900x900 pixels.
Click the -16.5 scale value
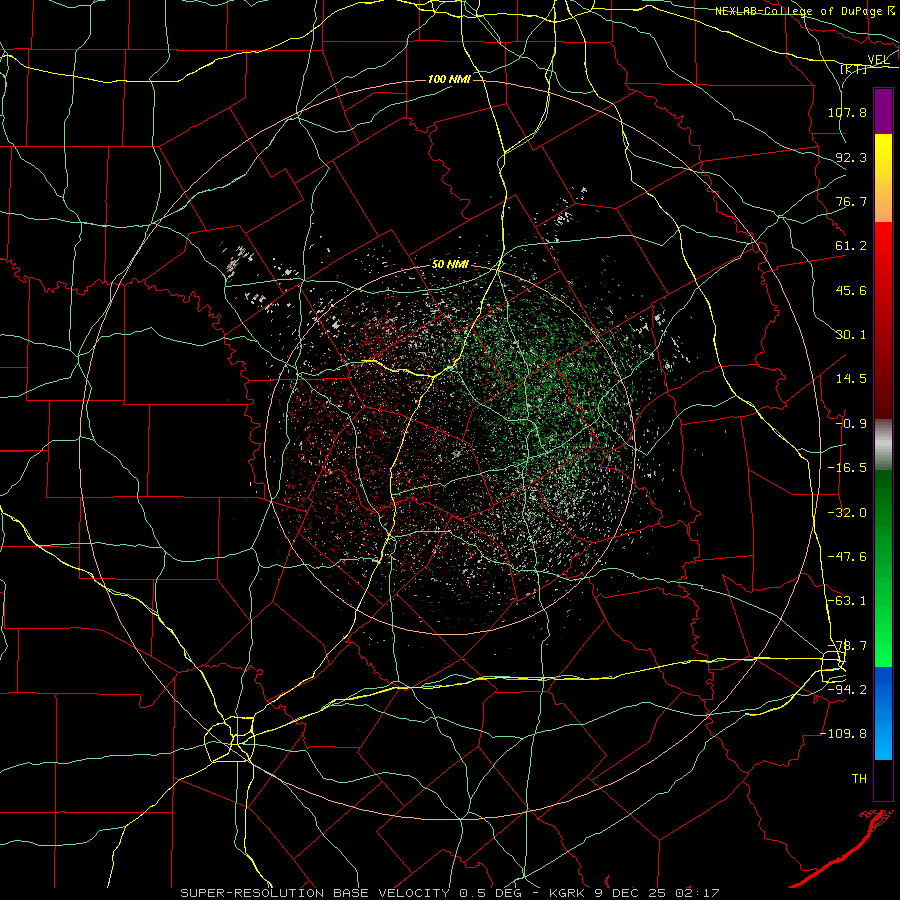click(847, 468)
